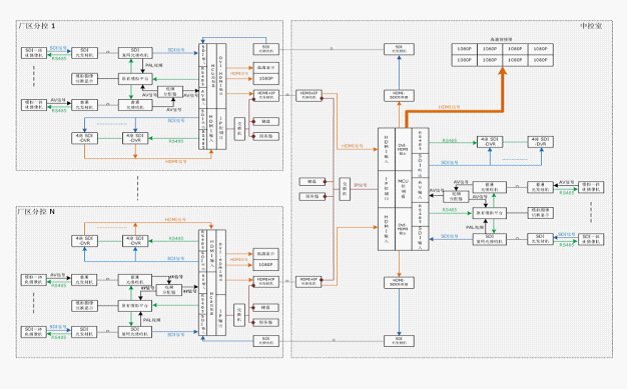
Task: Click the HDMI+IP optical box in 分控 1
Action: pyautogui.click(x=266, y=95)
